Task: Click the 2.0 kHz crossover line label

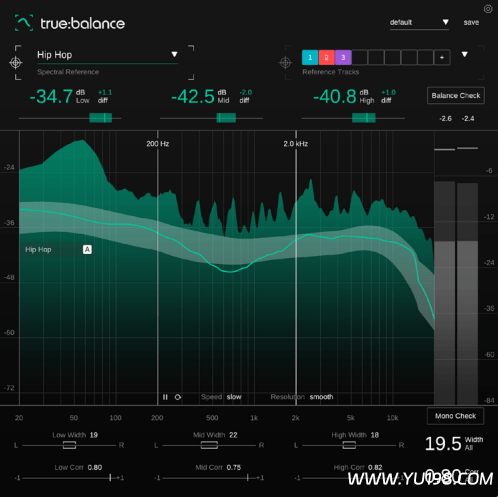Action: click(x=296, y=144)
